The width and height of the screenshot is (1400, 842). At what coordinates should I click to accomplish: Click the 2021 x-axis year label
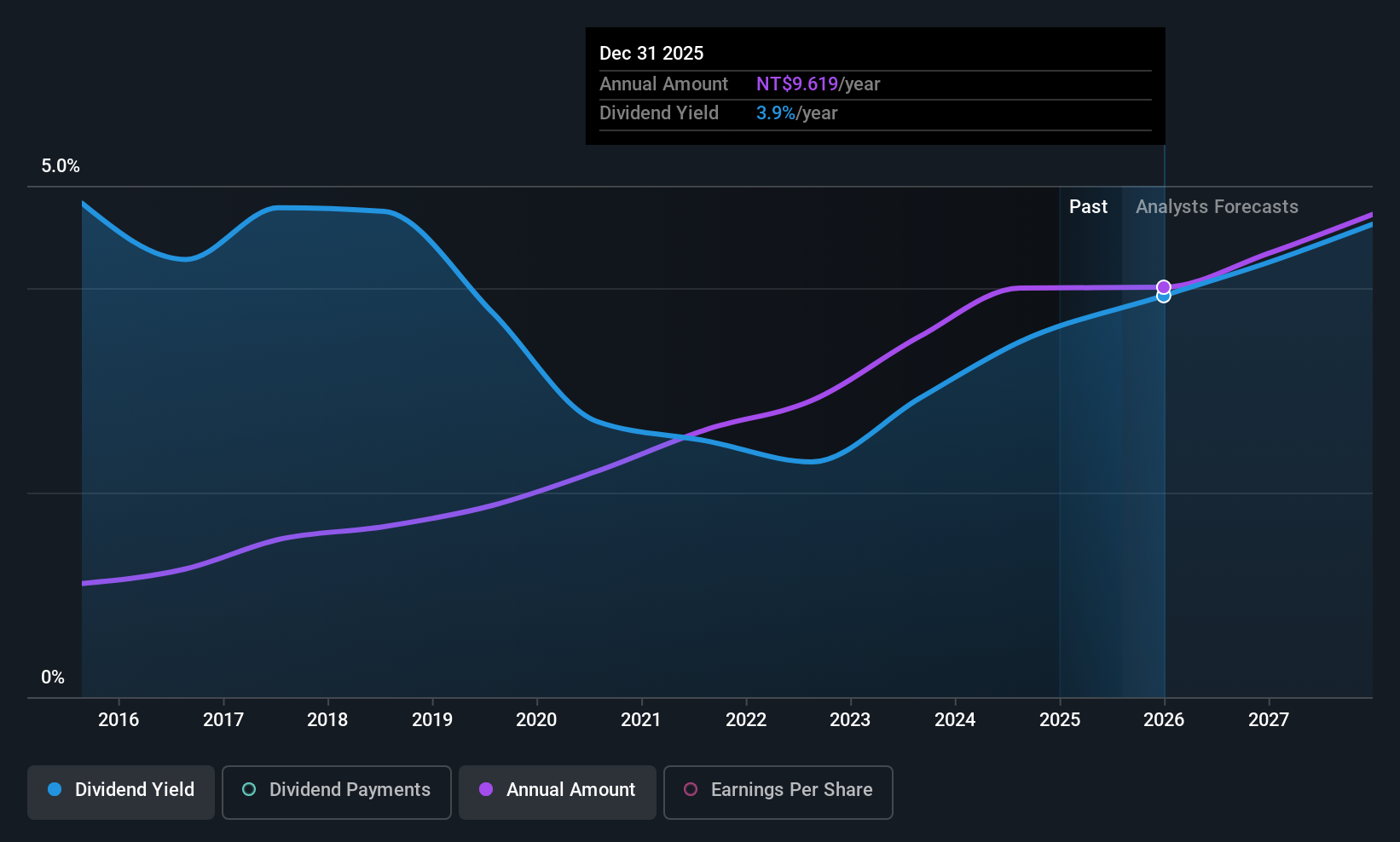[x=641, y=720]
